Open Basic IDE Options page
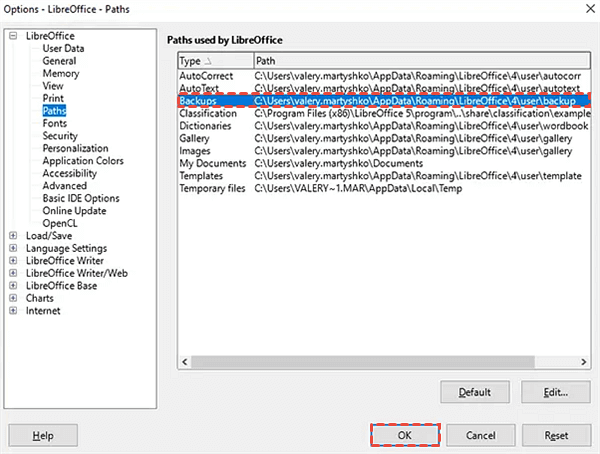 point(81,198)
